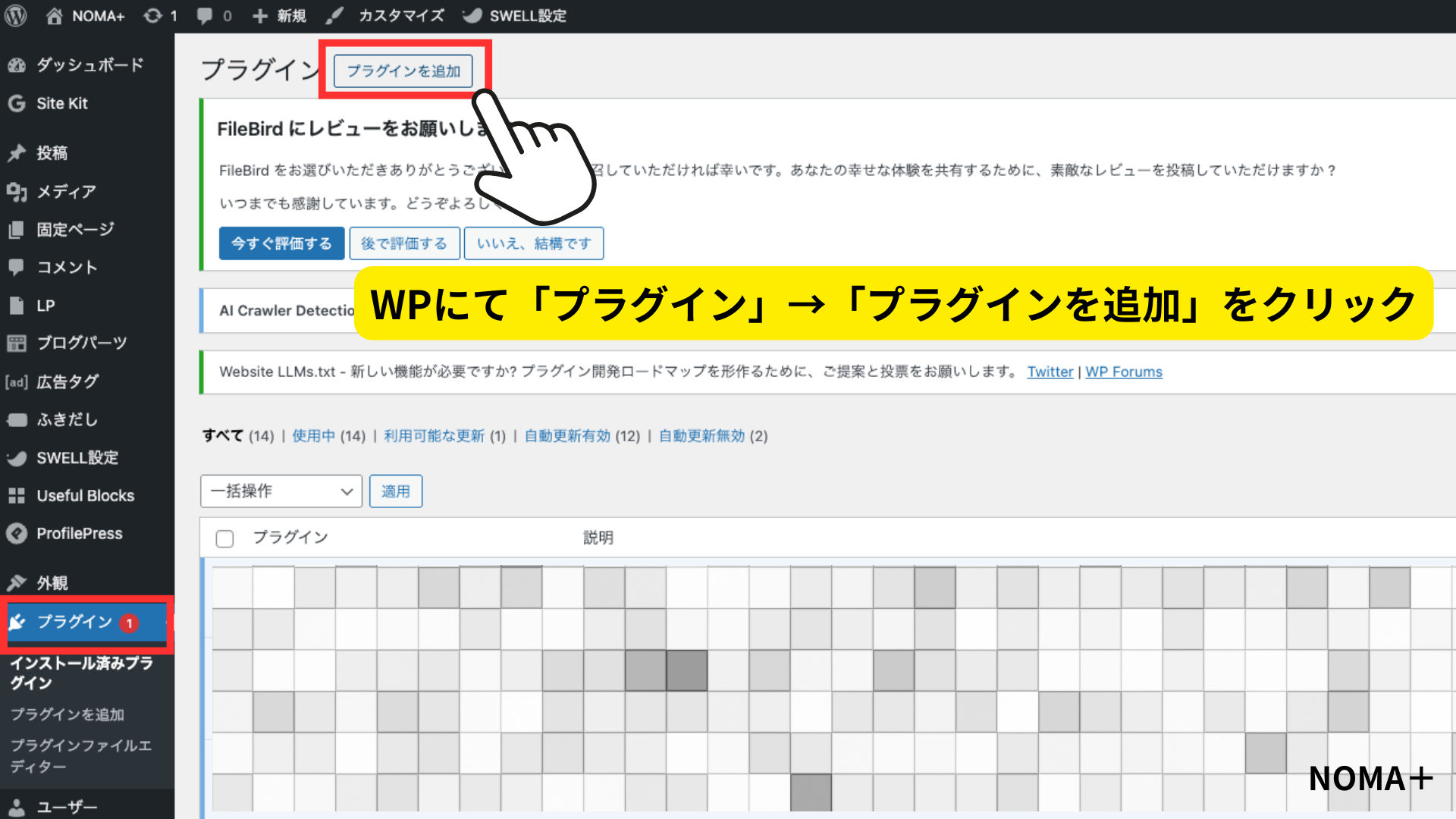The width and height of the screenshot is (1456, 819).
Task: Click the pushpin icon for 投稿
Action: pyautogui.click(x=17, y=153)
